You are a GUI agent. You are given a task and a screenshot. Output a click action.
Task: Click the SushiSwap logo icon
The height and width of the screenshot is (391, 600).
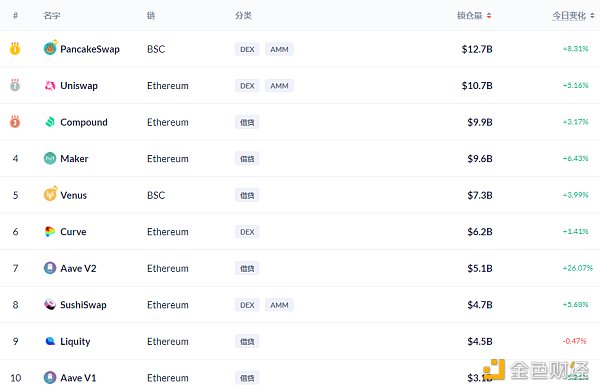pos(50,305)
